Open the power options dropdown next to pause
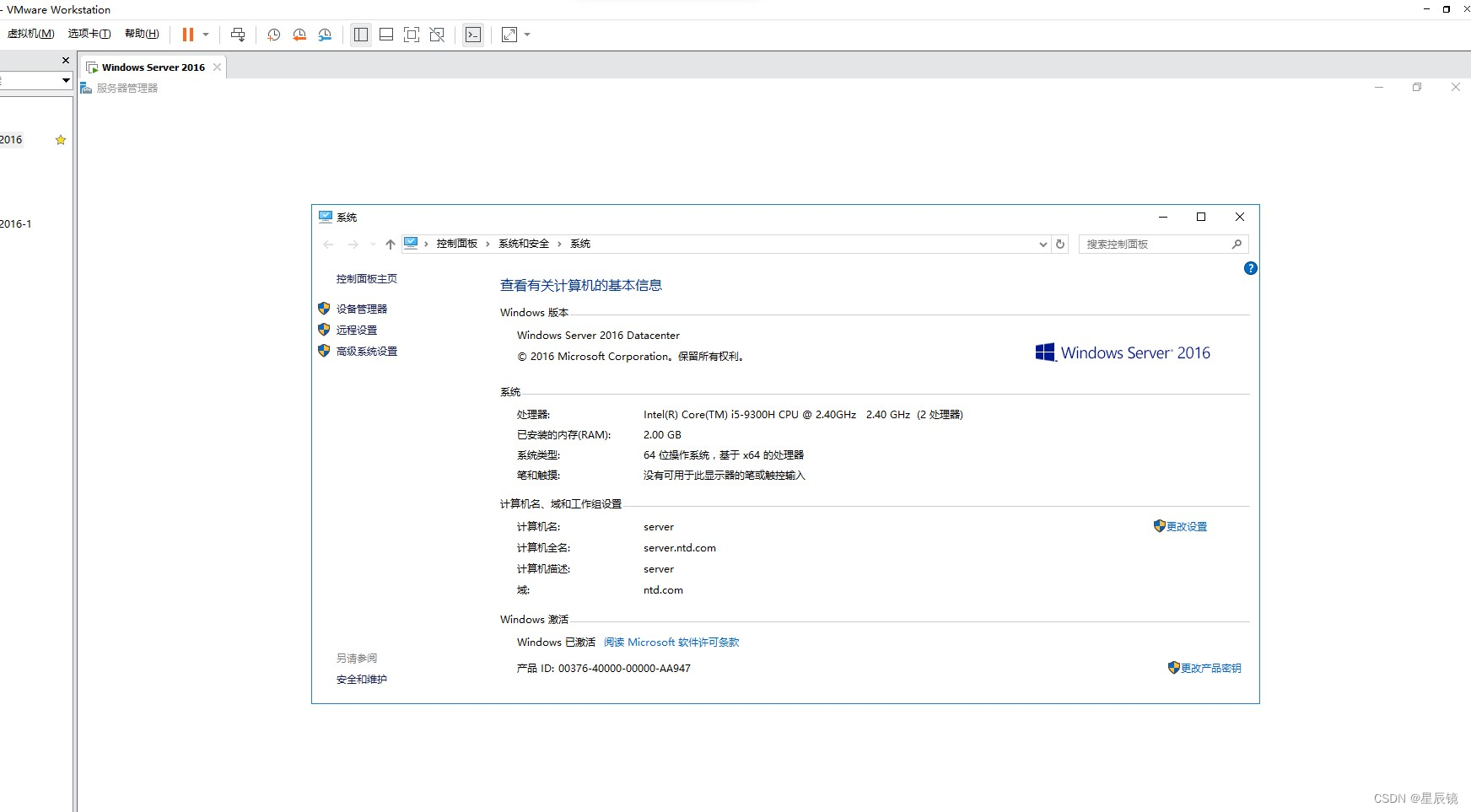The image size is (1471, 812). pos(206,35)
